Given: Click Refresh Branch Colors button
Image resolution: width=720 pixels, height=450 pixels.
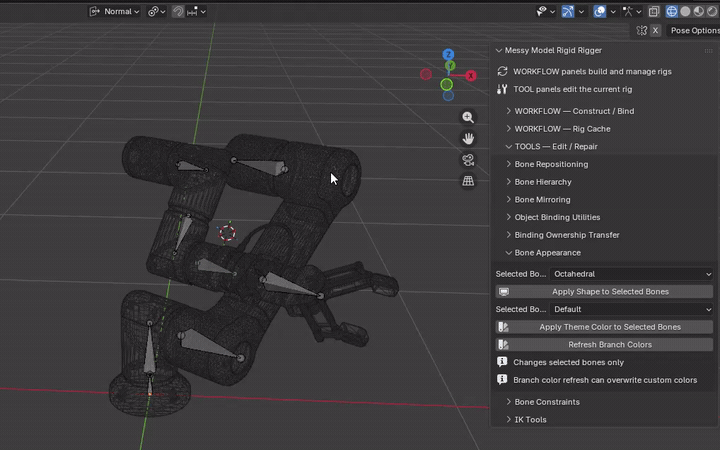Looking at the screenshot, I should (604, 344).
